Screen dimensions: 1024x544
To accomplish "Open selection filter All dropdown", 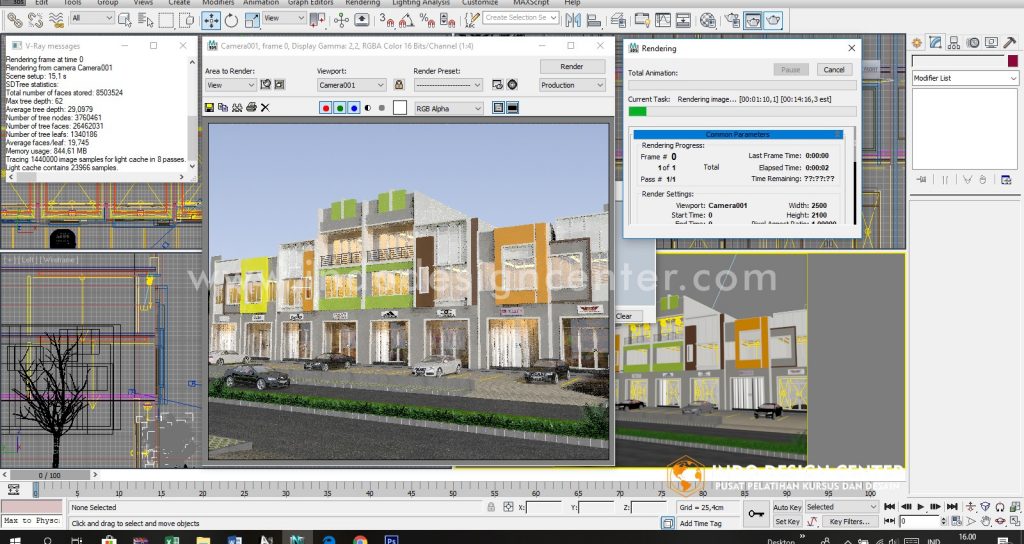I will (92, 18).
